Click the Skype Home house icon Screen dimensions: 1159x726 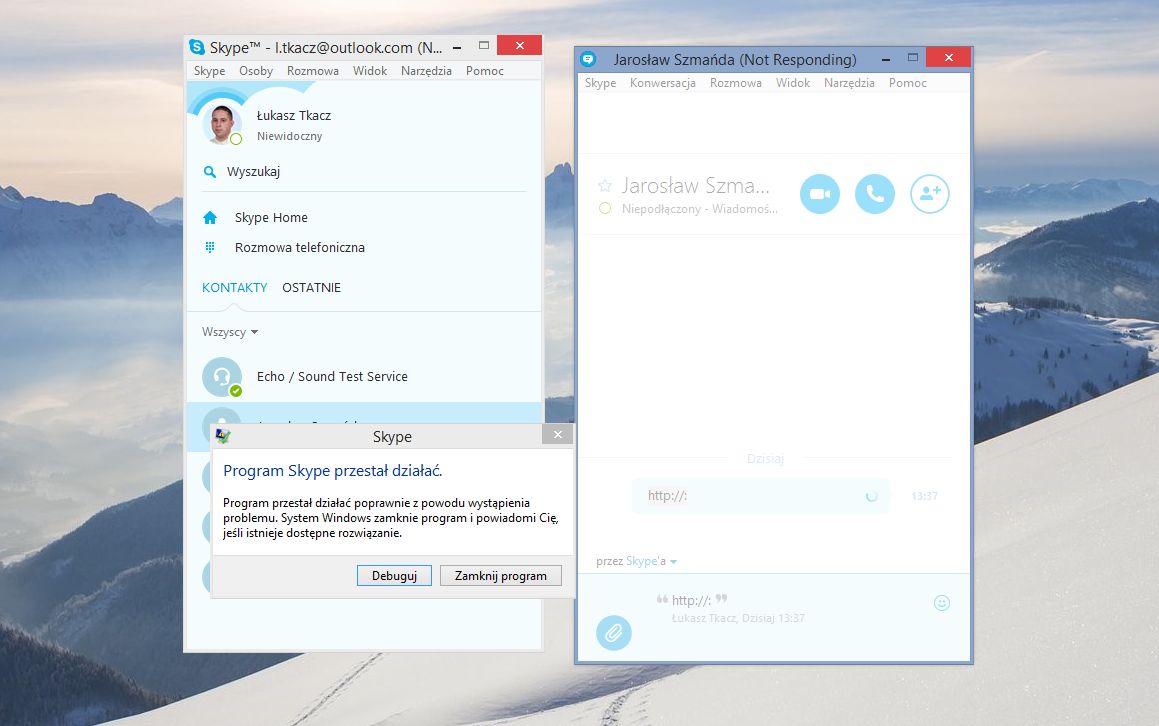coord(210,217)
